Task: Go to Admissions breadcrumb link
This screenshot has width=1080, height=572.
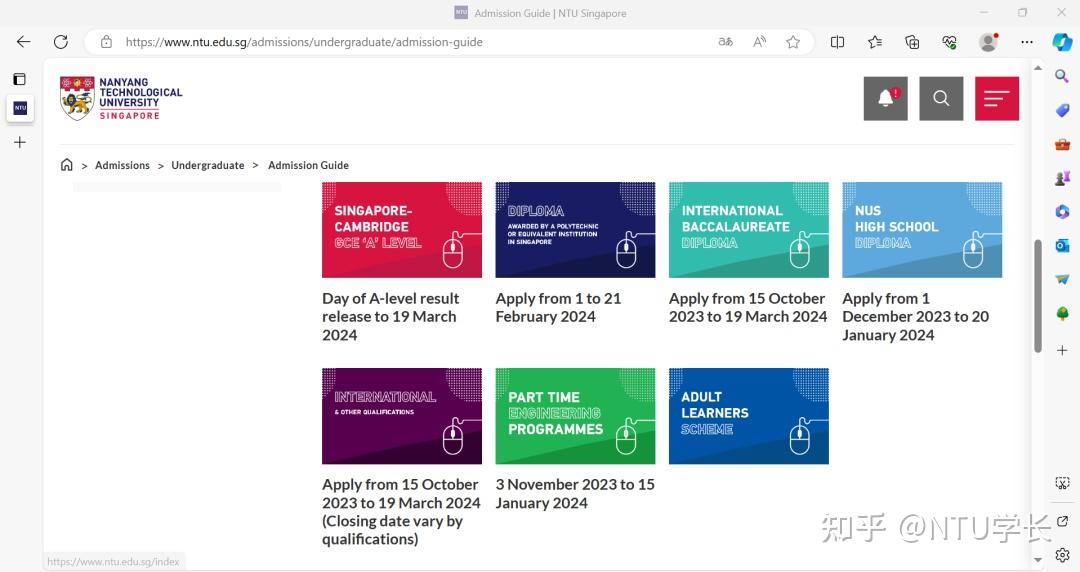Action: (122, 165)
